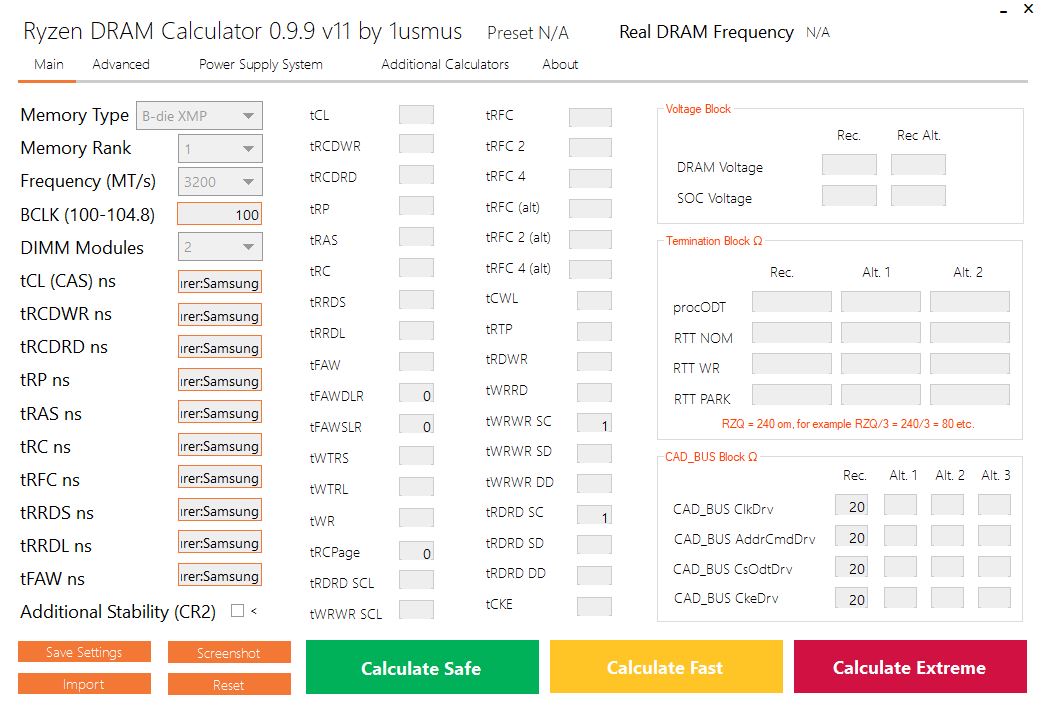Click the tRFC output field
Screen dimensions: 1045x715
[x=590, y=117]
